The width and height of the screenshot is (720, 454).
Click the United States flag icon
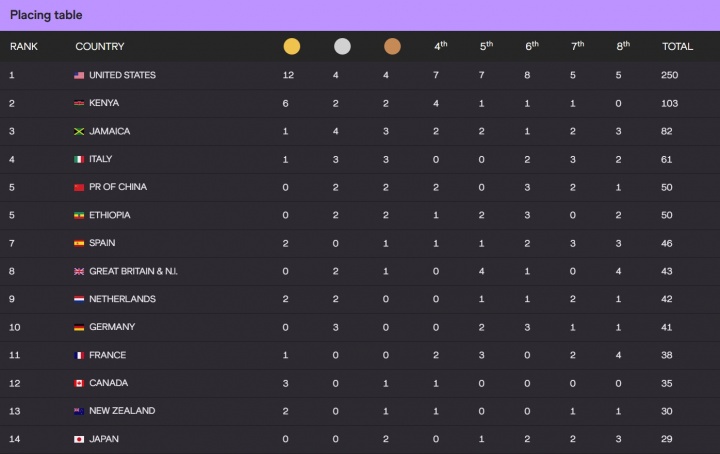[79, 75]
